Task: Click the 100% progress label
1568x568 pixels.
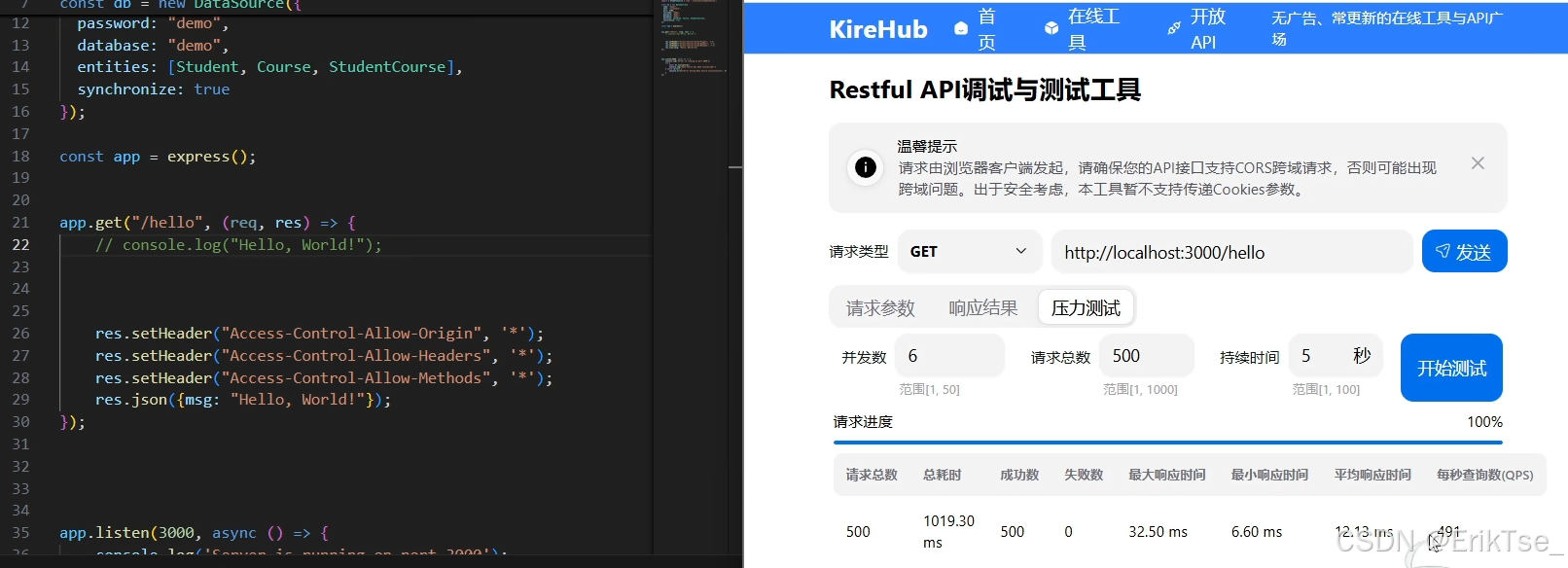Action: 1484,422
